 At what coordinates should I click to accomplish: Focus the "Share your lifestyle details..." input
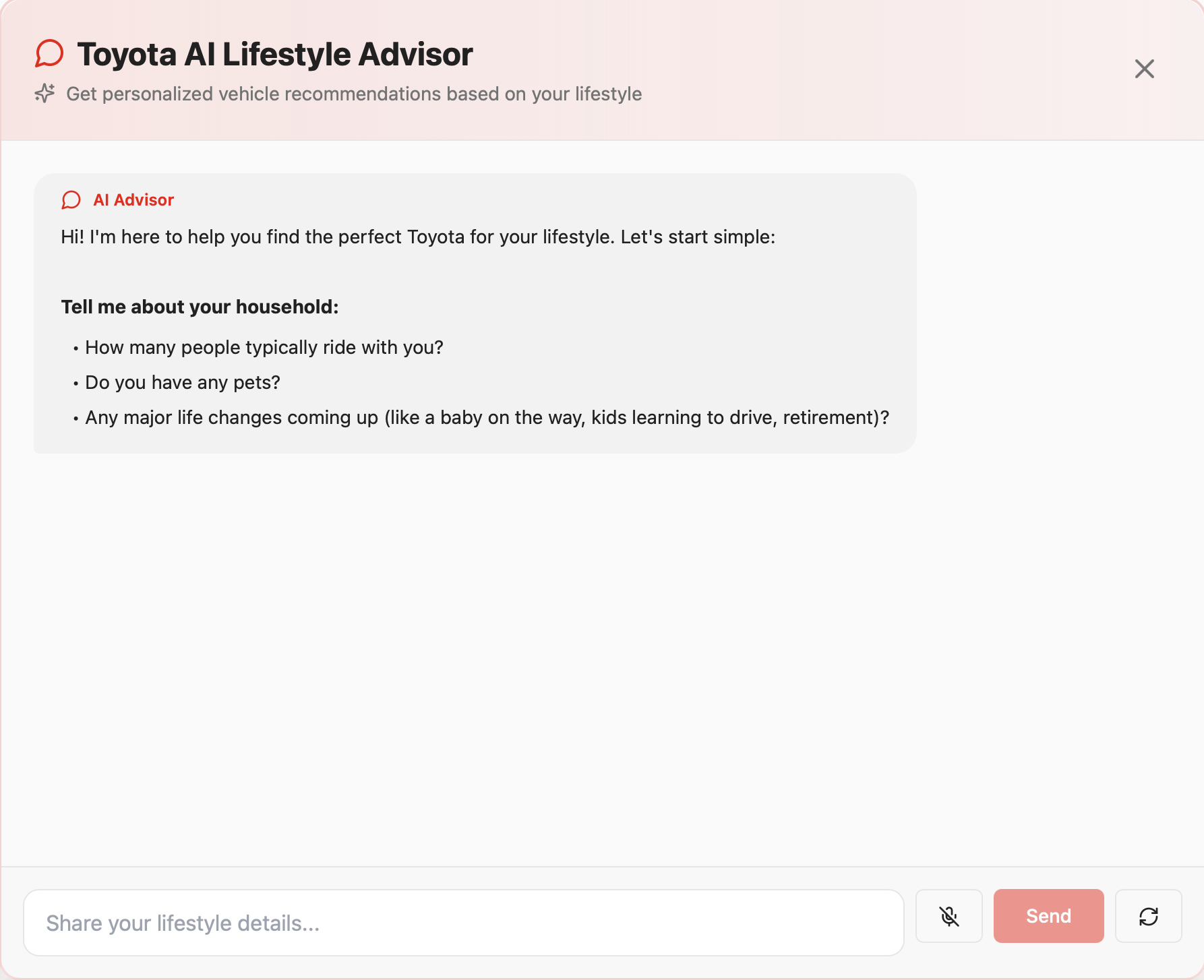pyautogui.click(x=464, y=923)
